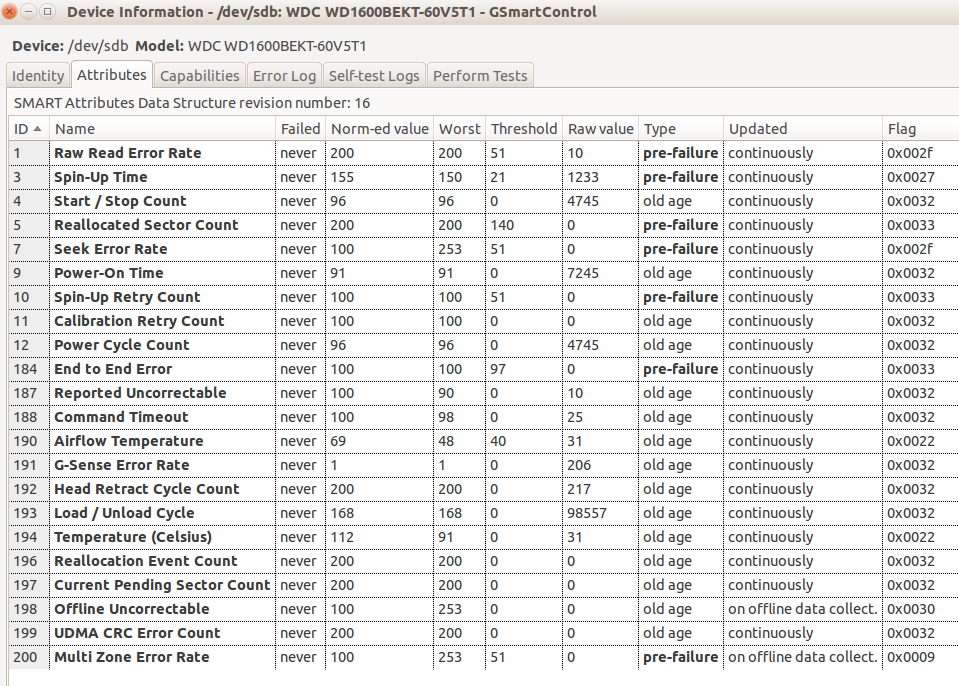Screen dimensions: 959x686
Task: View the Self-test Logs tab
Action: click(374, 76)
